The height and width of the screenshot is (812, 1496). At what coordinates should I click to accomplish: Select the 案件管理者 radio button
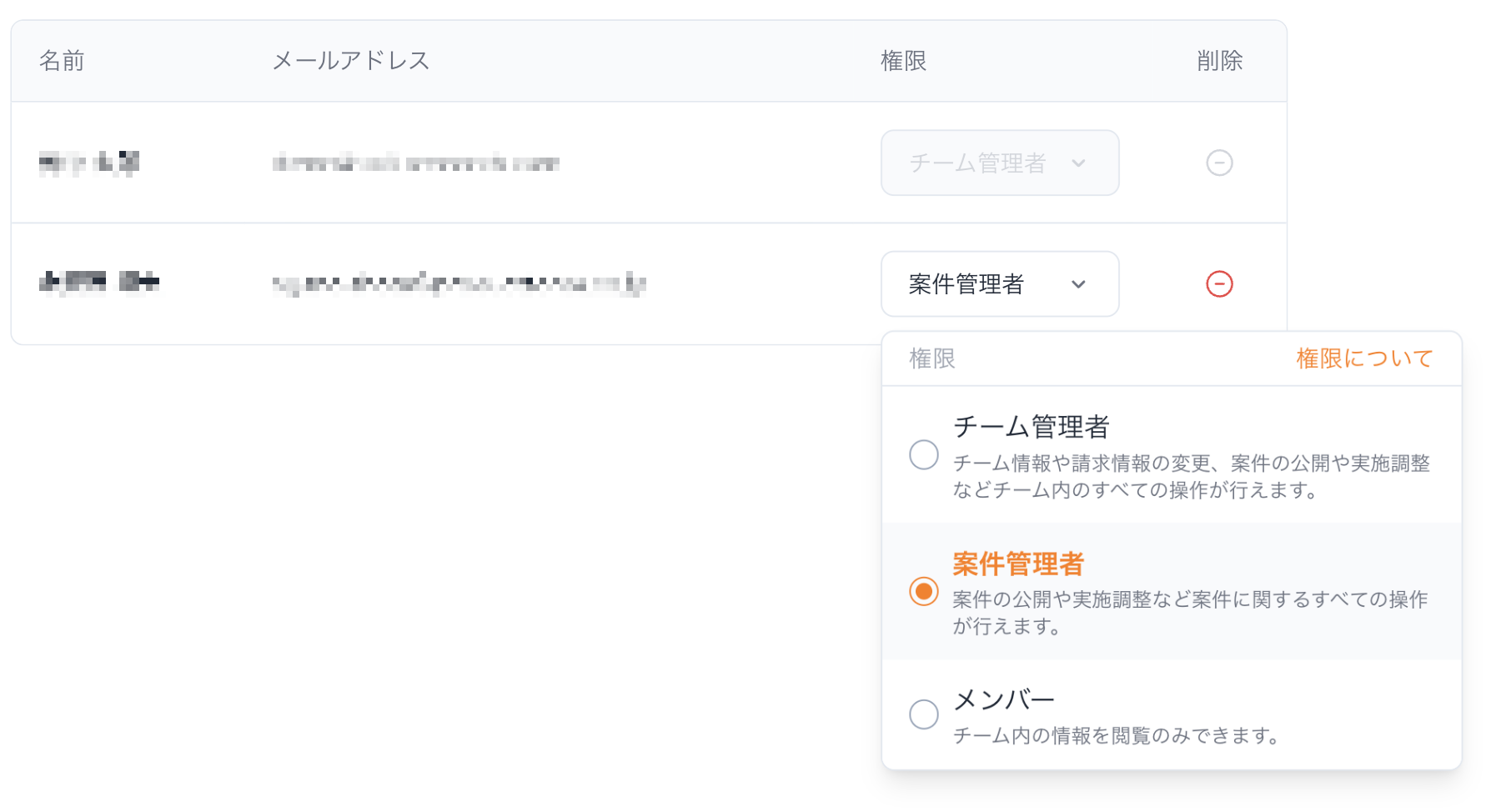click(923, 592)
